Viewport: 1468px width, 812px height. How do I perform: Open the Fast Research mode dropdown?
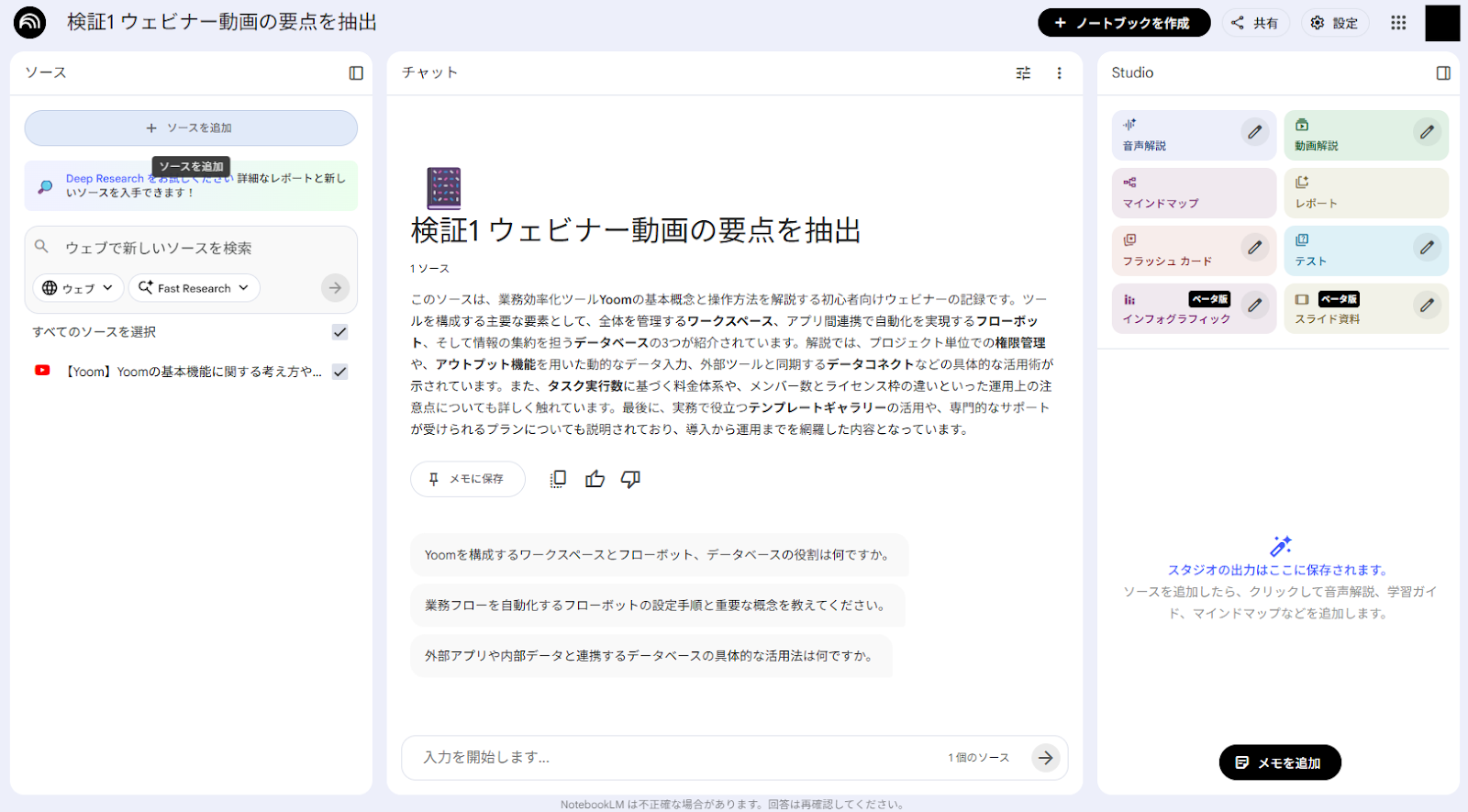194,288
